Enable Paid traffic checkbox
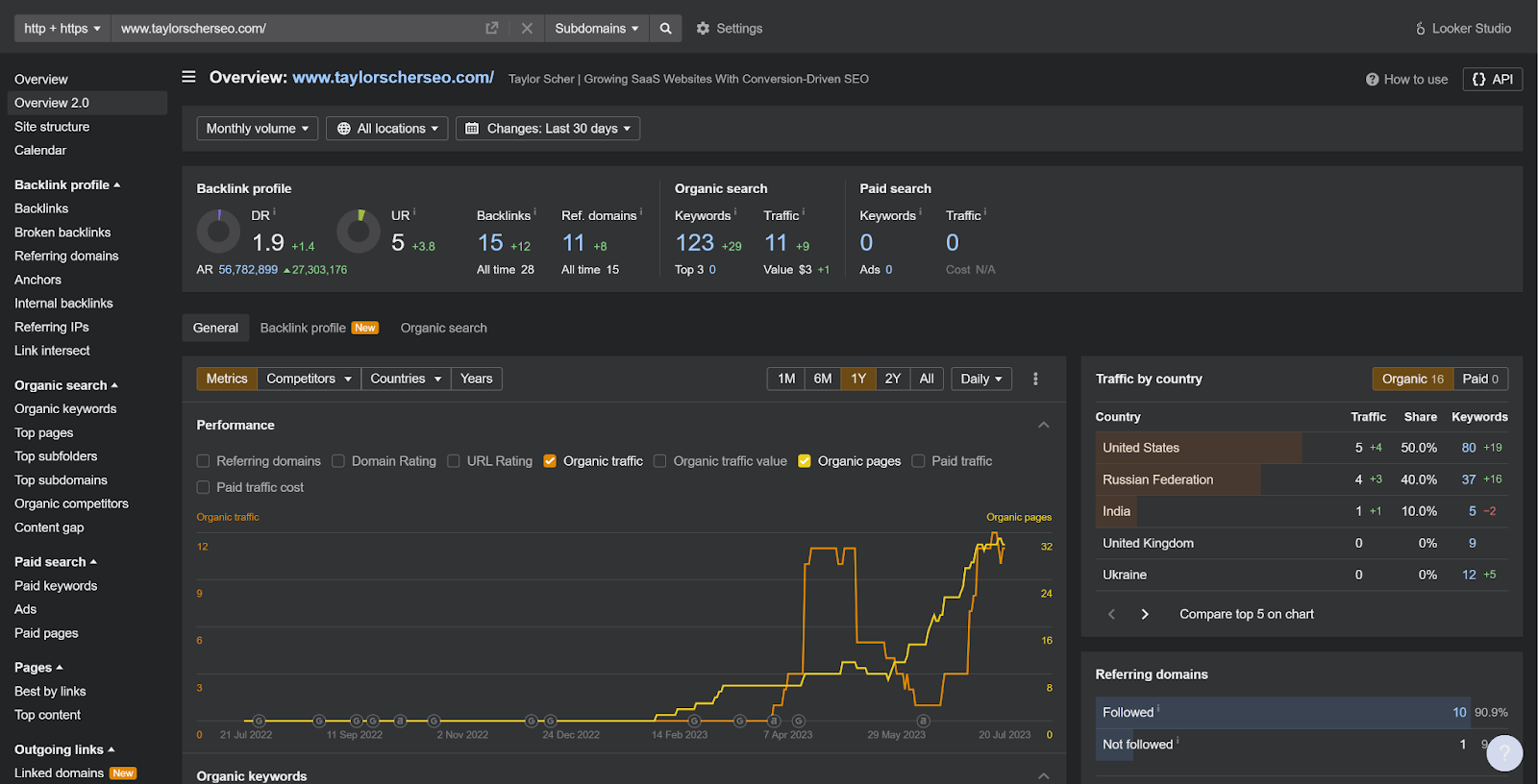1538x784 pixels. click(918, 461)
